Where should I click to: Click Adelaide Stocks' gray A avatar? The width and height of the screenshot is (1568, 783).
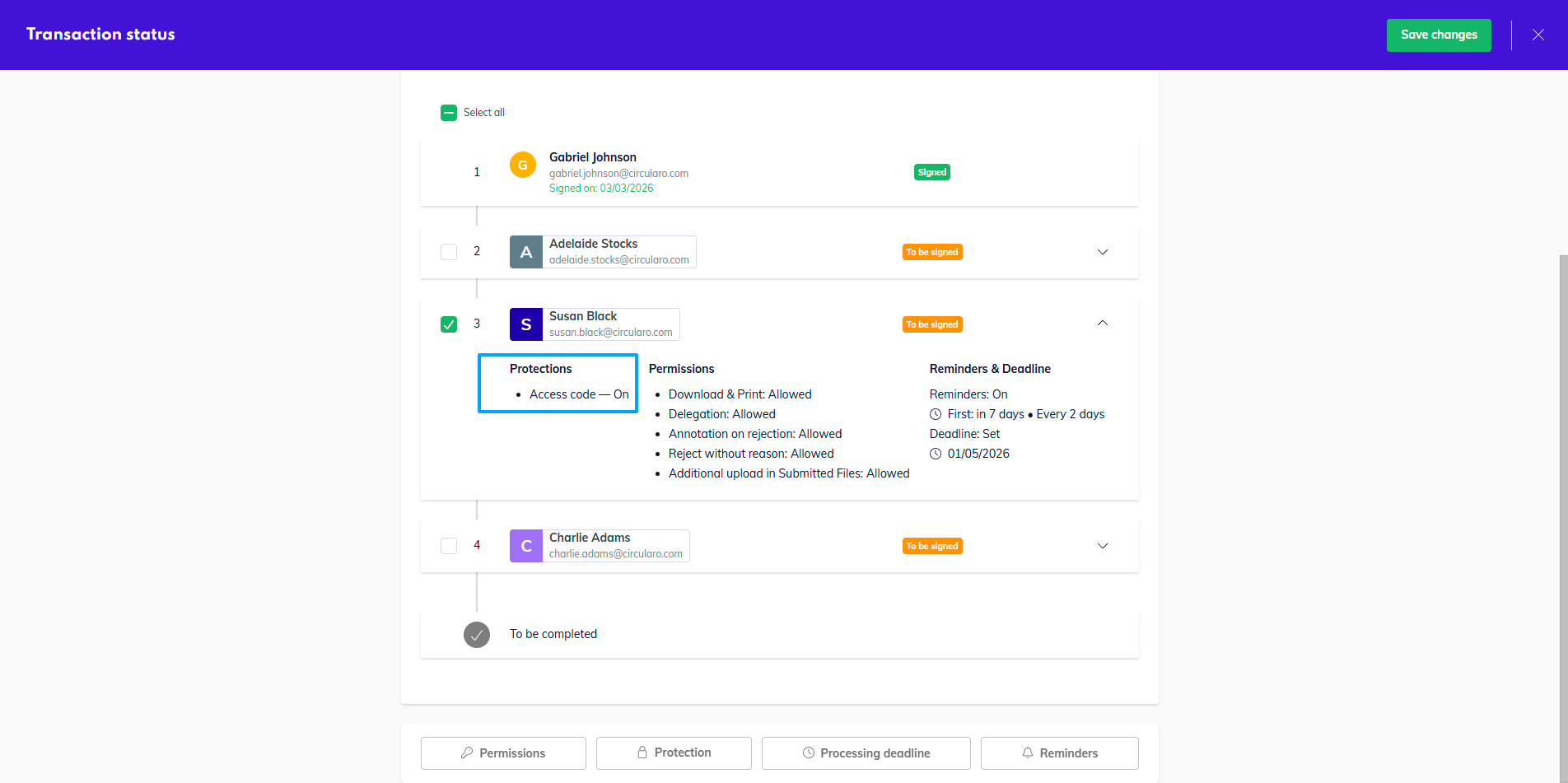526,252
